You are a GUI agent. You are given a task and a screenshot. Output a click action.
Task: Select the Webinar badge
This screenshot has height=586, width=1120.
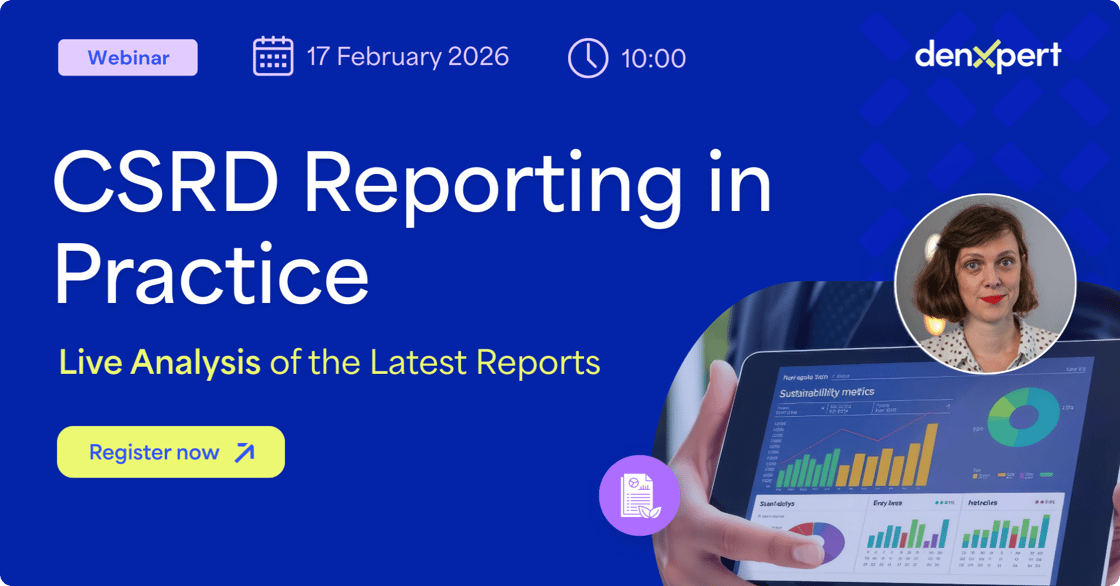point(127,57)
